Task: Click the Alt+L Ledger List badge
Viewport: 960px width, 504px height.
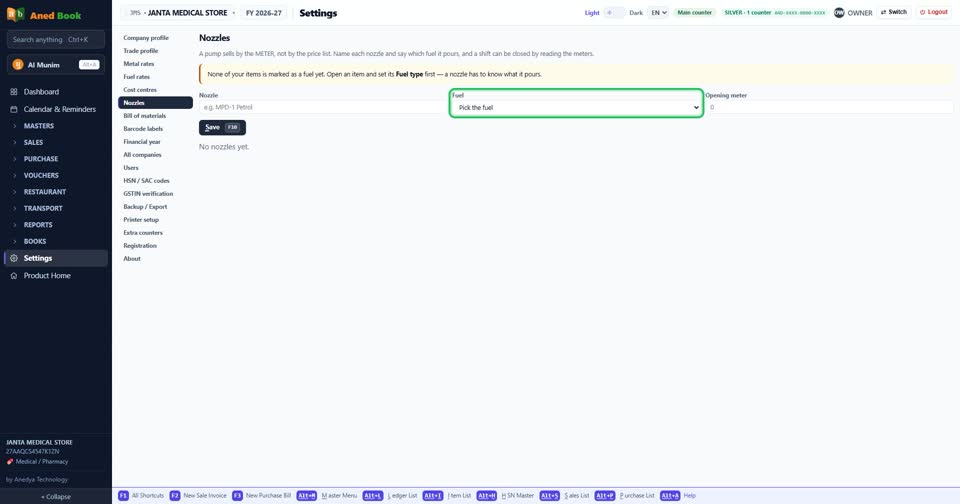Action: point(372,495)
